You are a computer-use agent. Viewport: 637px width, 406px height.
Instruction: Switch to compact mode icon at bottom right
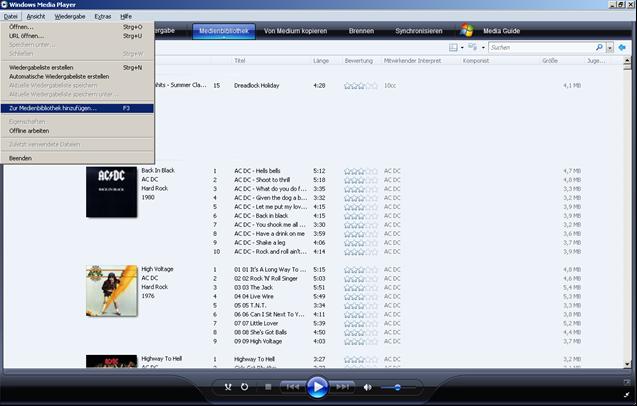628,394
